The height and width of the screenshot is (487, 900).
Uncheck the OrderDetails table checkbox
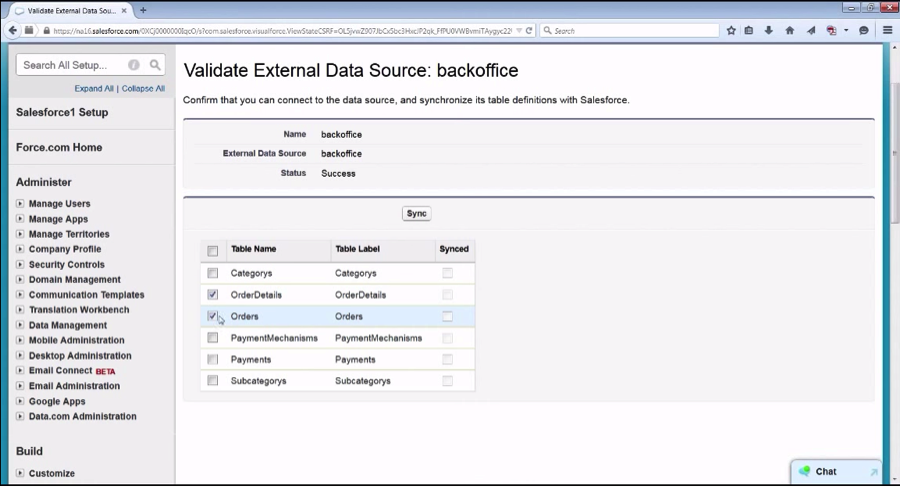coord(213,295)
